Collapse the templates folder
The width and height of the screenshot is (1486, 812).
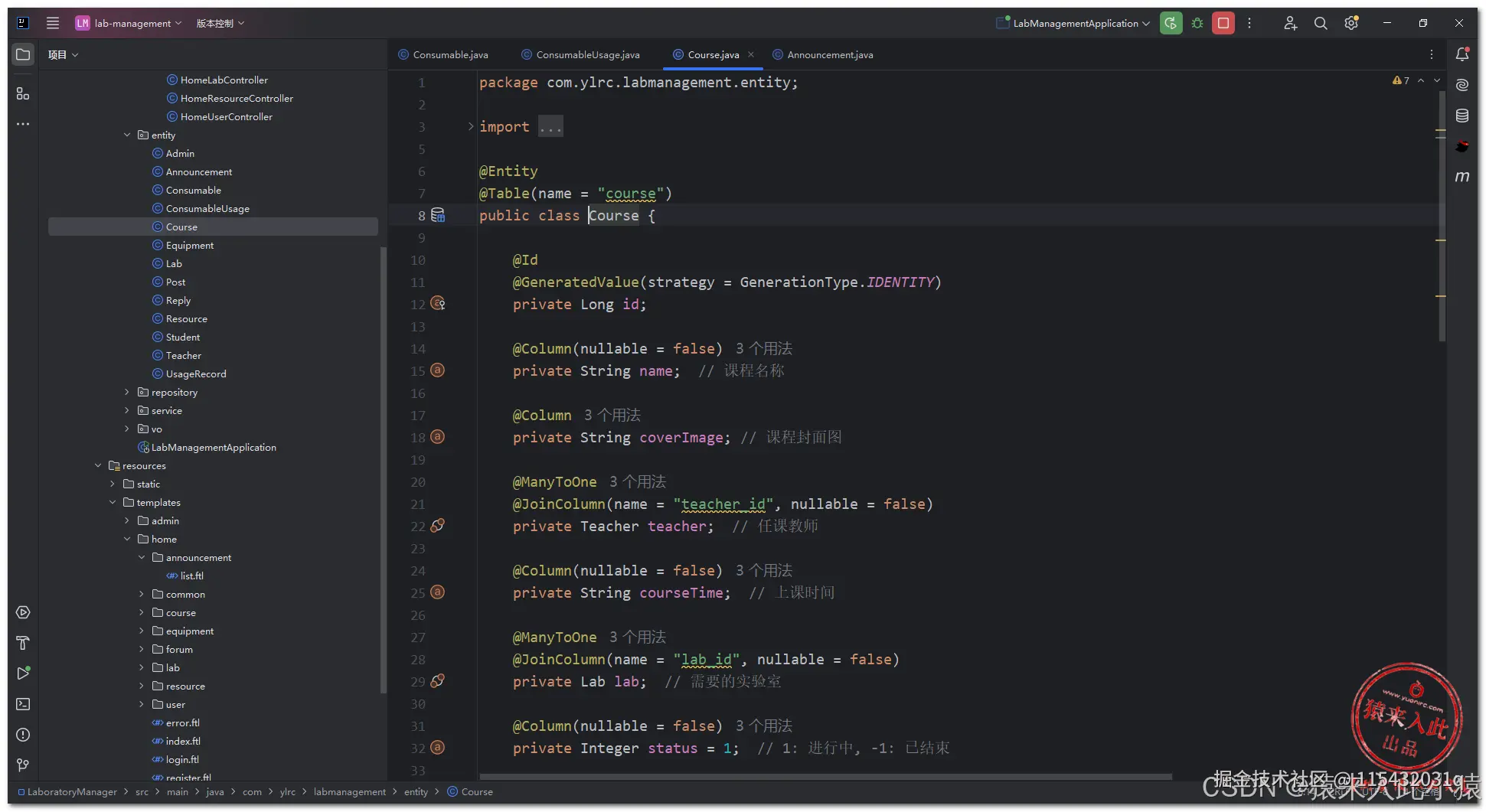(x=113, y=502)
